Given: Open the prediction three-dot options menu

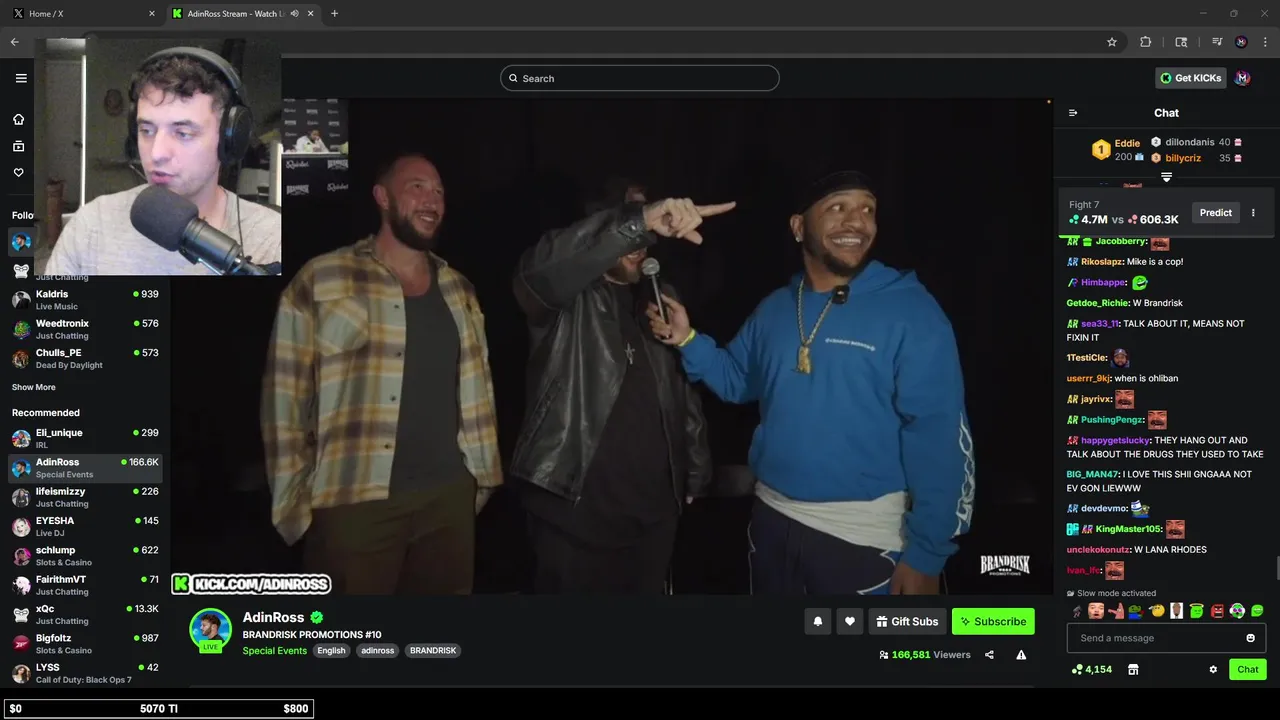Looking at the screenshot, I should (1253, 213).
